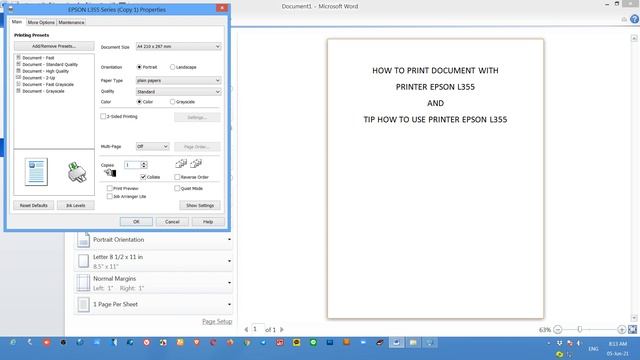Open the Document Size dropdown
This screenshot has width=640, height=360.
[x=178, y=47]
